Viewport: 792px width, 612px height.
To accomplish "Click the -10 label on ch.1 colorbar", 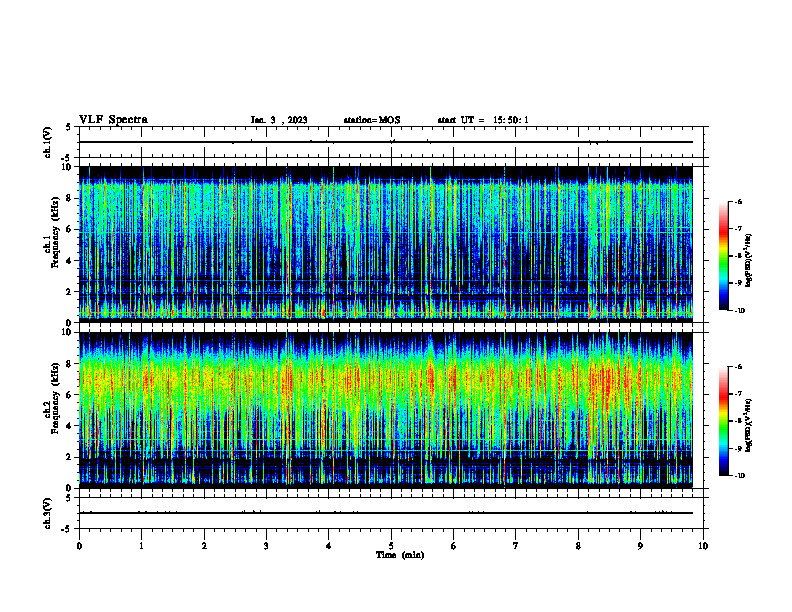I will [740, 311].
